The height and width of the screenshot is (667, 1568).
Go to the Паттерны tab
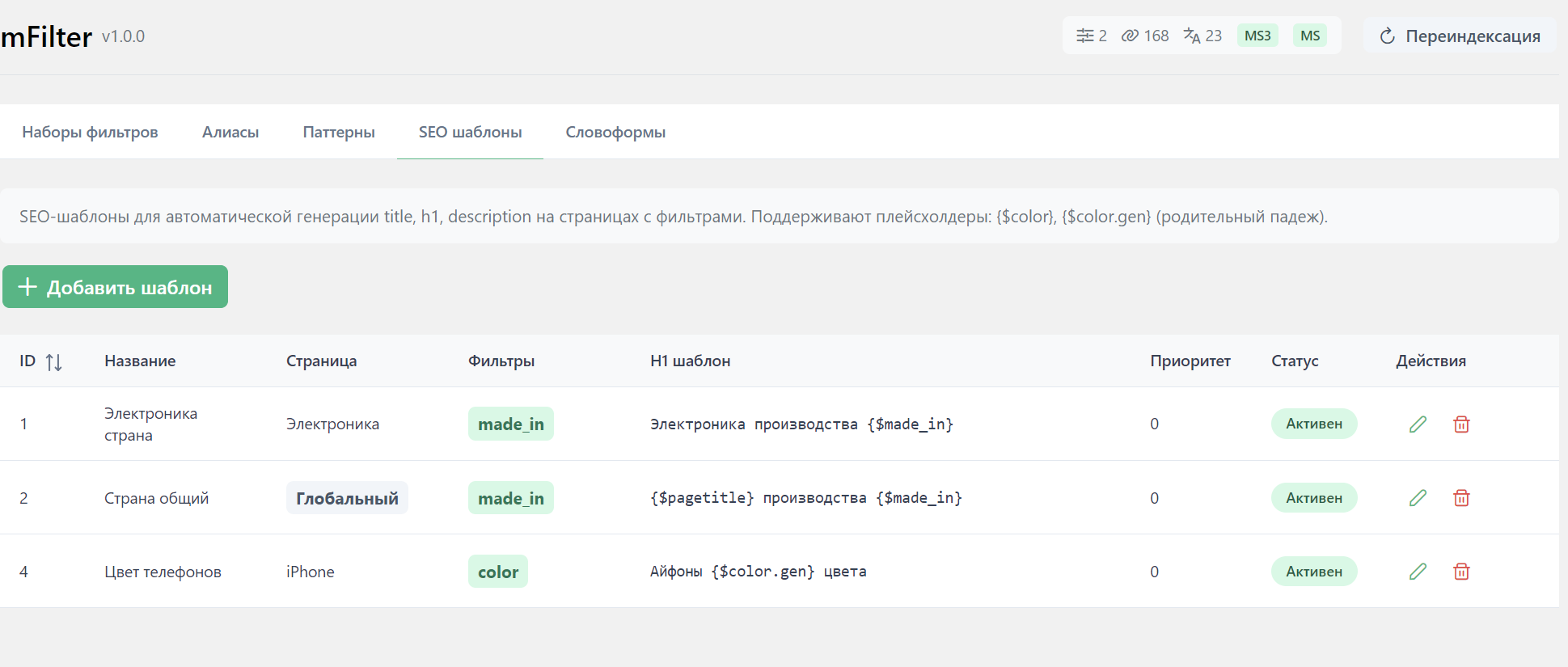coord(339,133)
